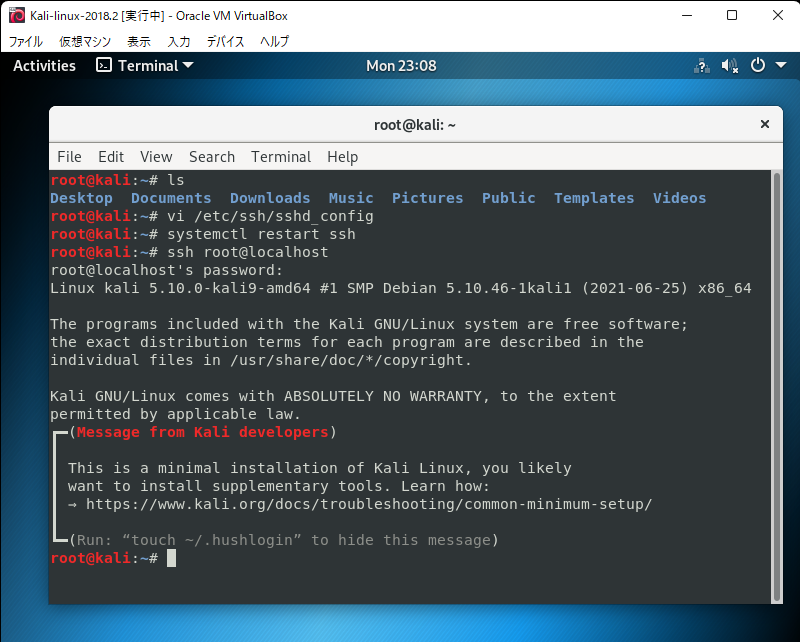800x642 pixels.
Task: Click the Public directory name
Action: [x=509, y=198]
